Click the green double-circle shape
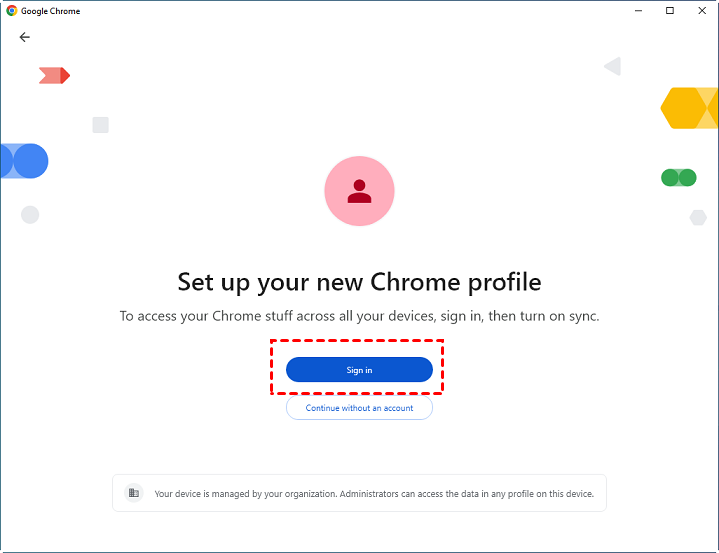 pyautogui.click(x=678, y=178)
